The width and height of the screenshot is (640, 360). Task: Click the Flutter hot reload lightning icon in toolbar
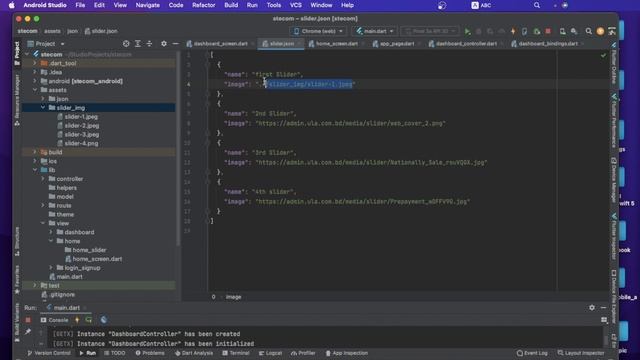click(513, 31)
